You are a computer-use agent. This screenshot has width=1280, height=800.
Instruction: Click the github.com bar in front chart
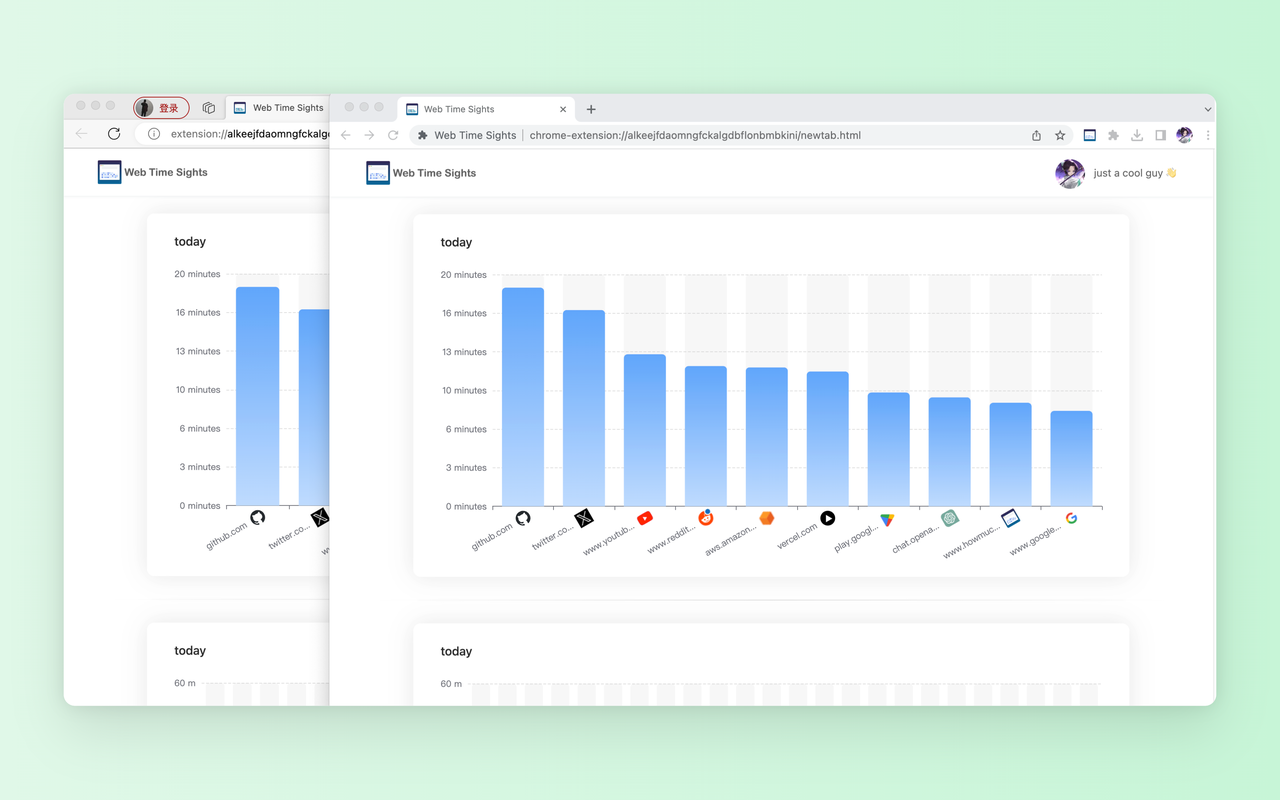pos(523,397)
